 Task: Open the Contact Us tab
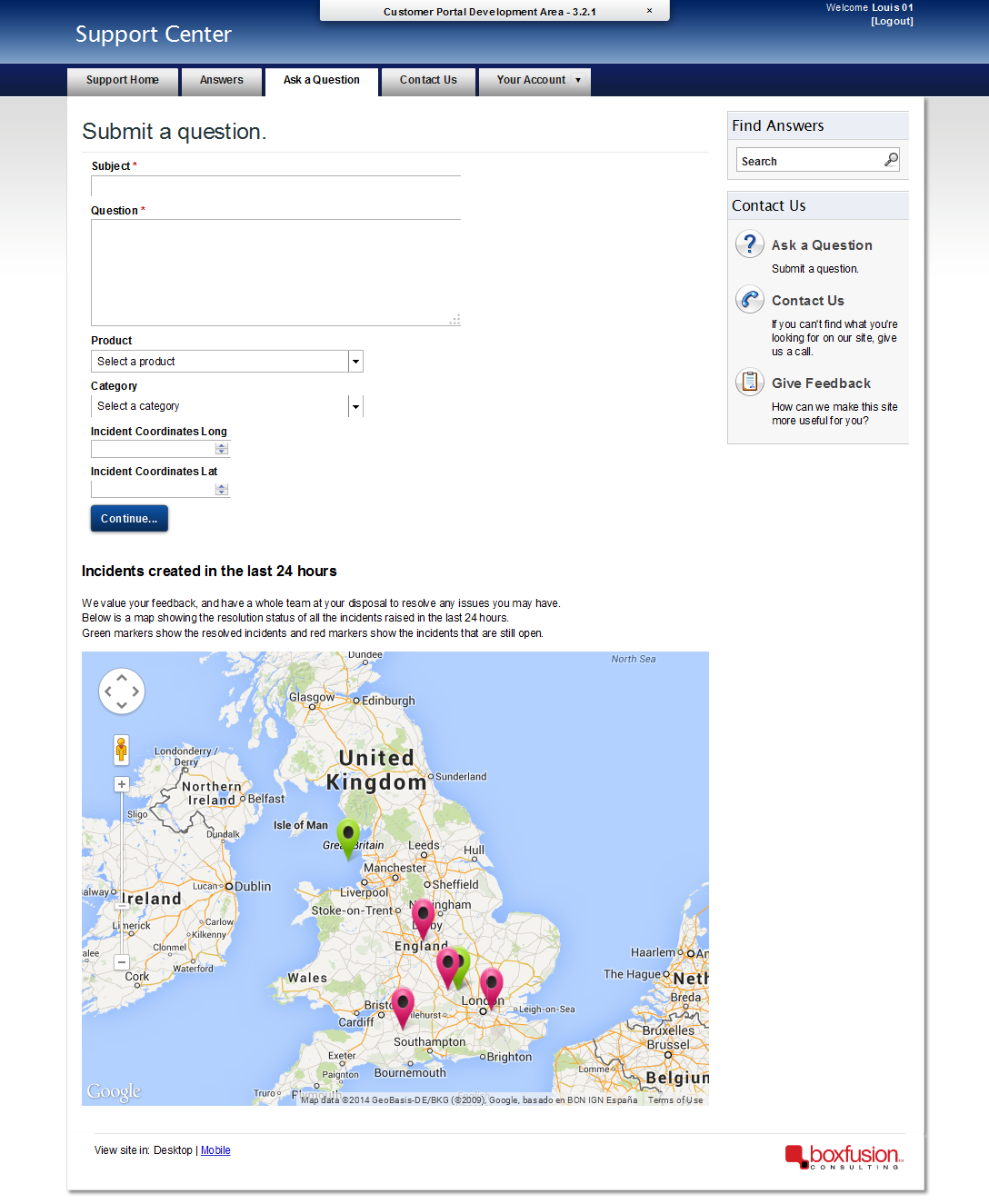[428, 81]
